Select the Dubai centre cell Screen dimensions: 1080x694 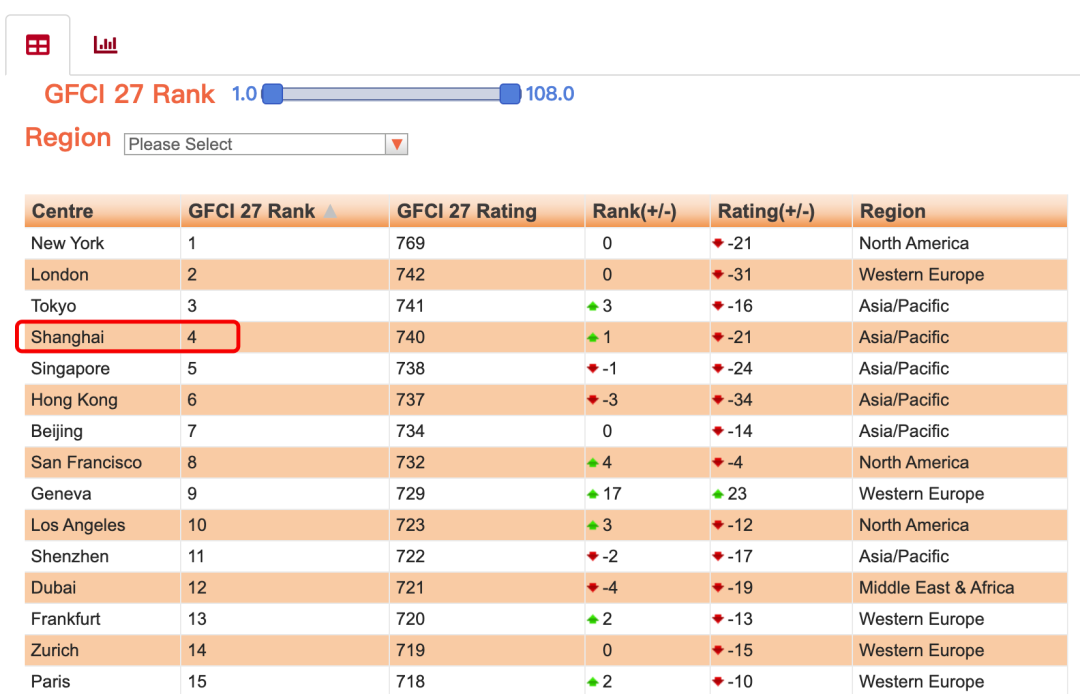point(103,588)
